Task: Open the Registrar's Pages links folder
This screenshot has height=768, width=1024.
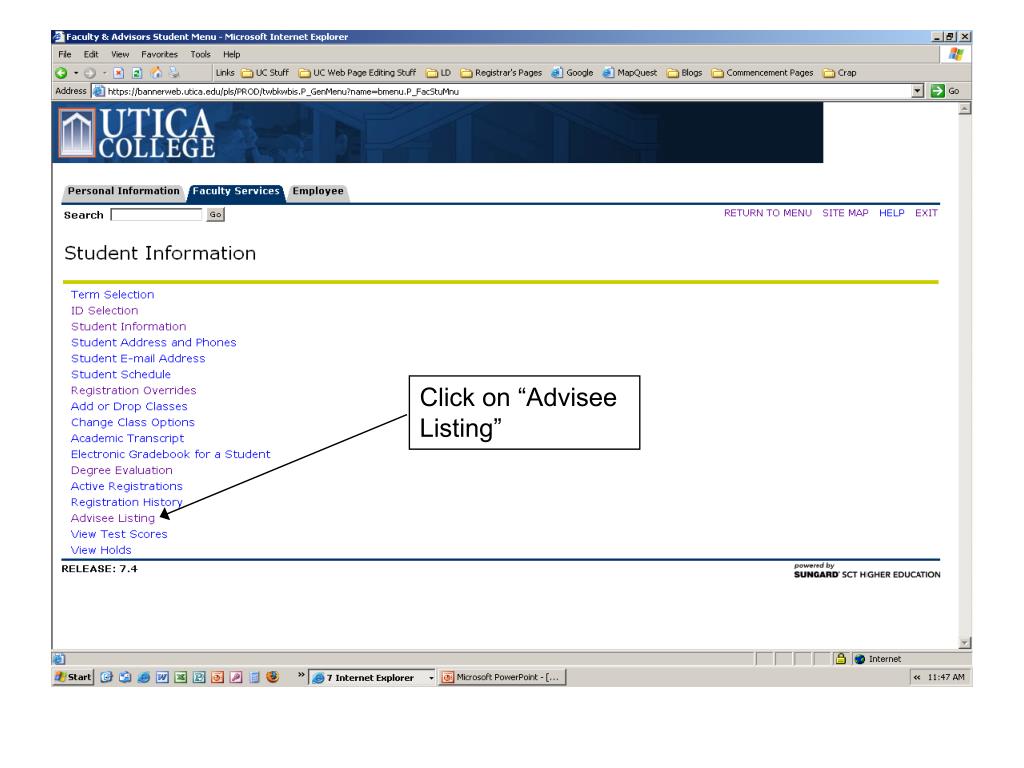Action: (x=501, y=73)
